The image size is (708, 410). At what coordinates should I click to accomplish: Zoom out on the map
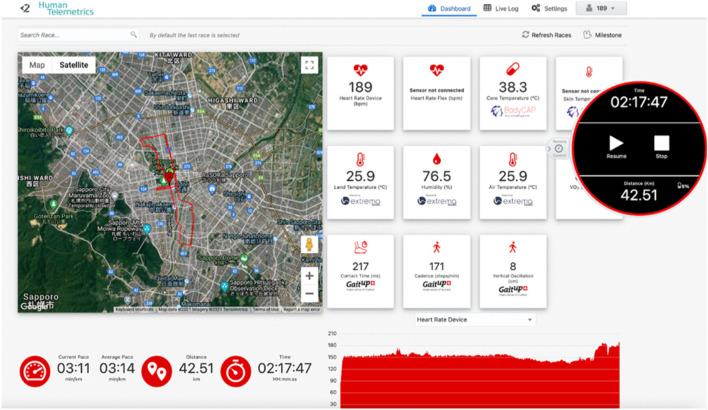coord(309,293)
